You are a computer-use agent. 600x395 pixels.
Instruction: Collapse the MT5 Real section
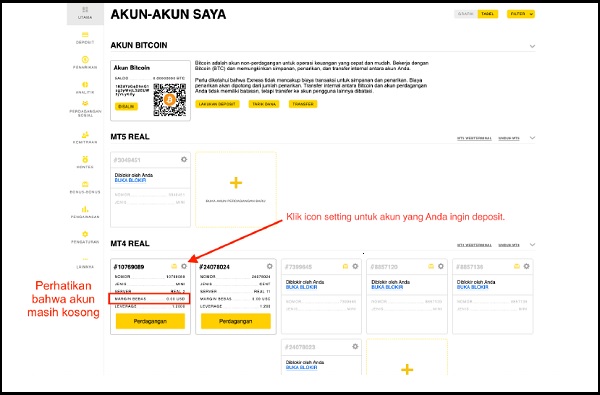pos(532,138)
